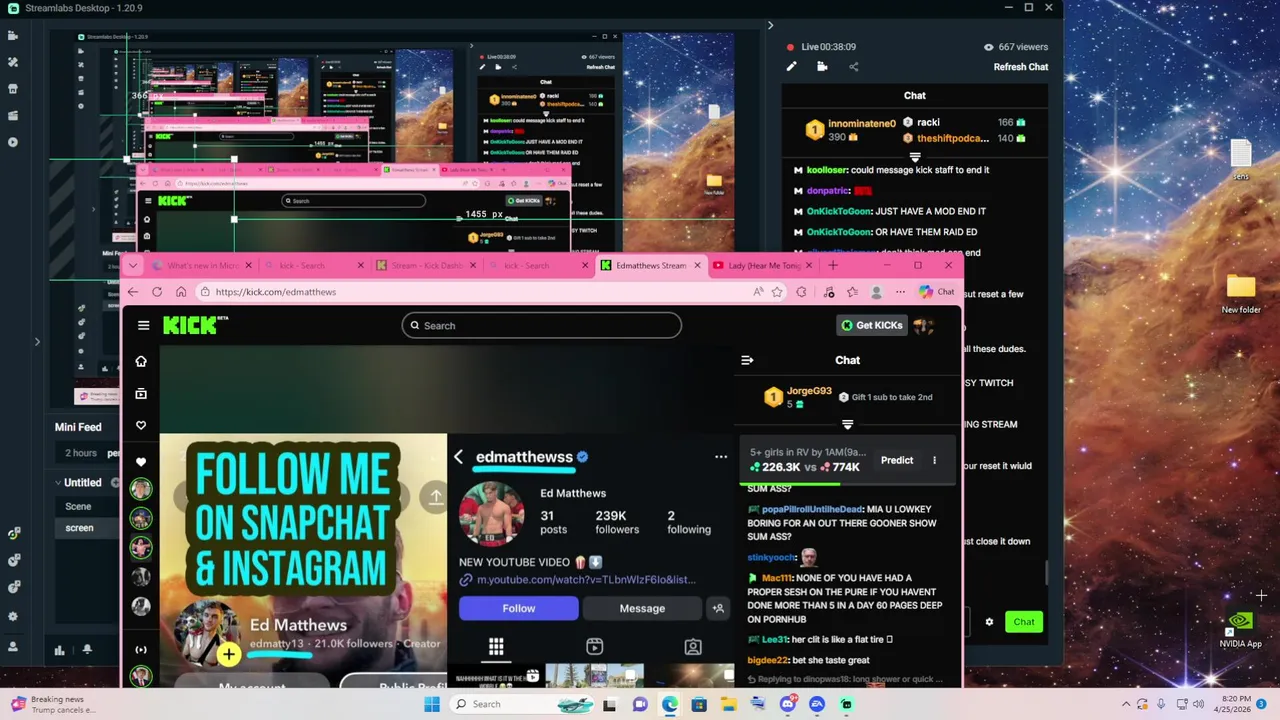Switch to What's new in Microsoft tab
Image resolution: width=1280 pixels, height=720 pixels.
[201, 265]
